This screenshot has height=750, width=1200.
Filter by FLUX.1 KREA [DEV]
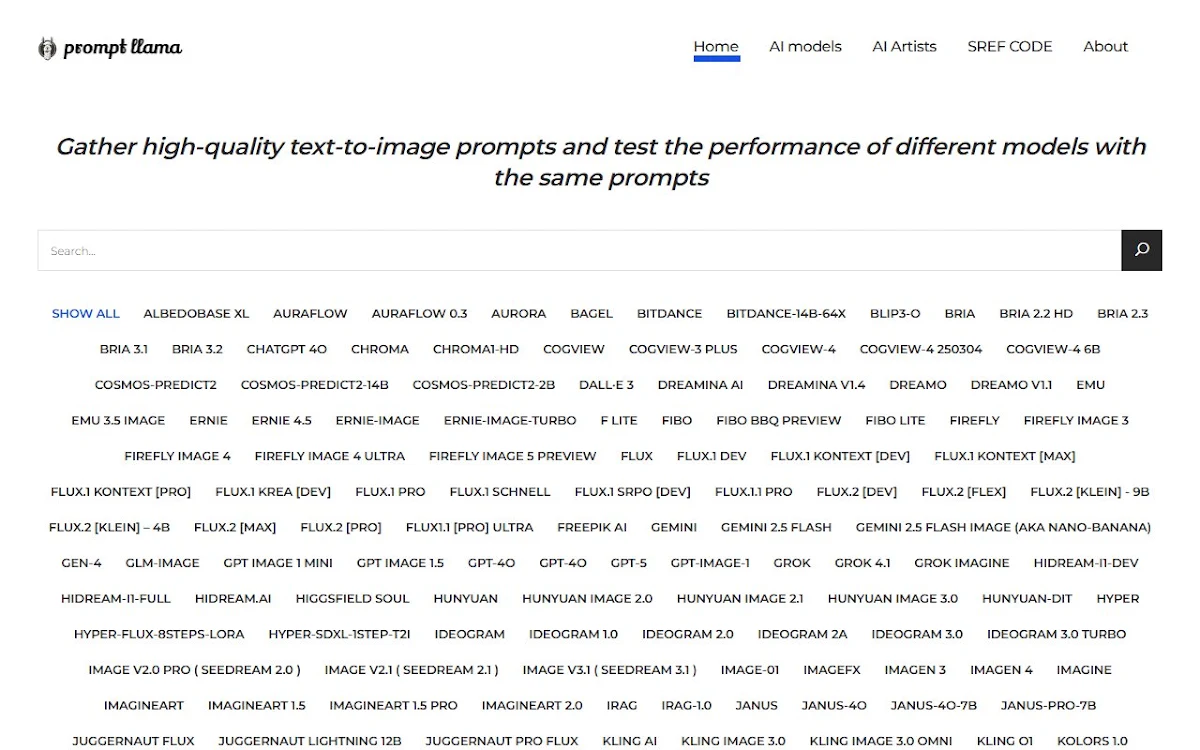tap(273, 491)
